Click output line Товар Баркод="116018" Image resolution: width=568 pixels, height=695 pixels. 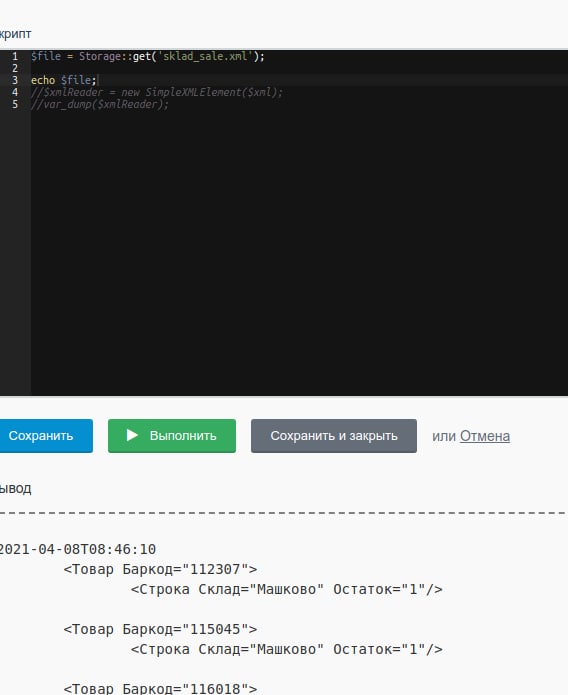[x=161, y=688]
